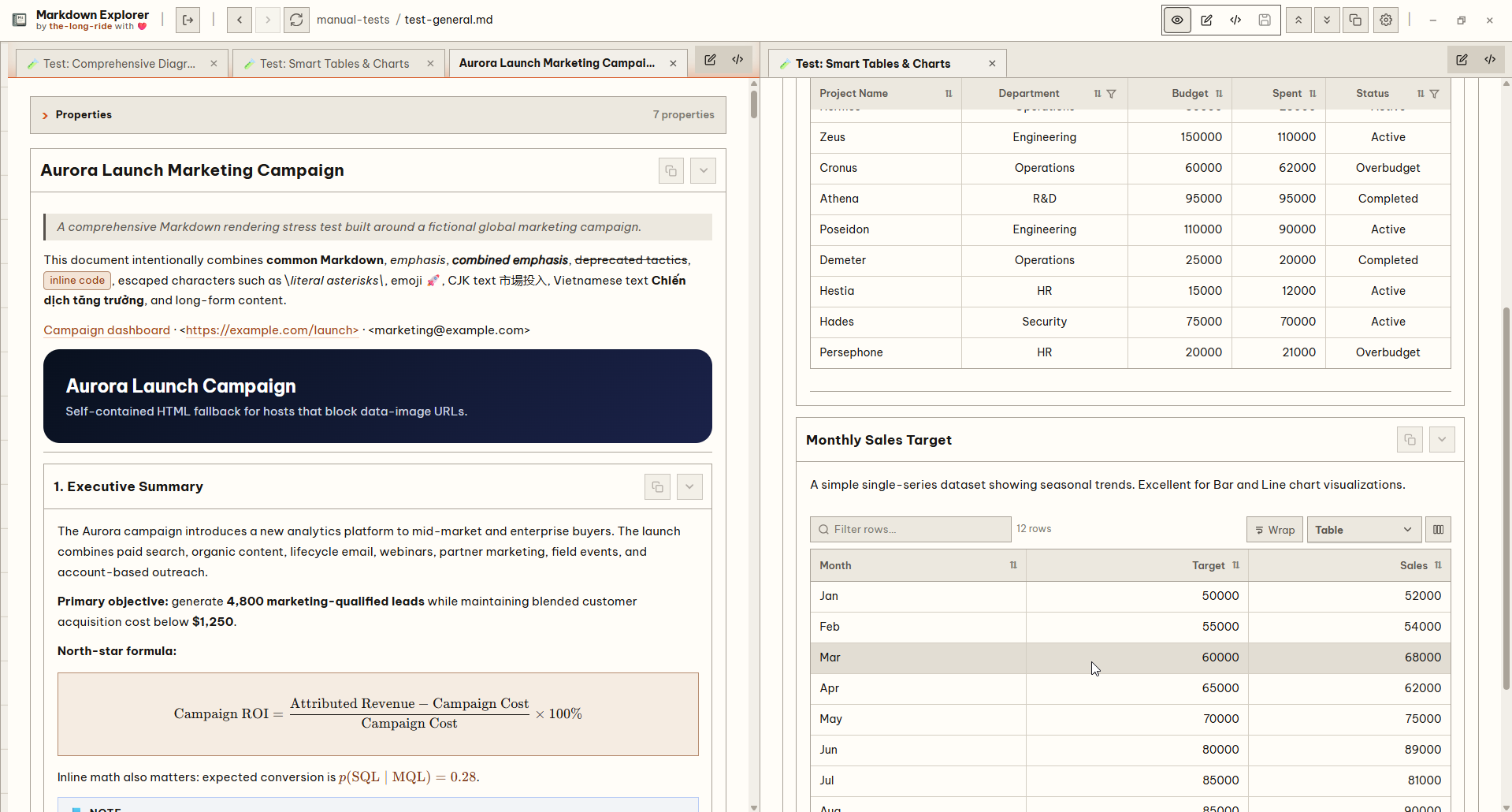This screenshot has height=812, width=1512.
Task: Copy the Executive Summary section
Action: [657, 487]
